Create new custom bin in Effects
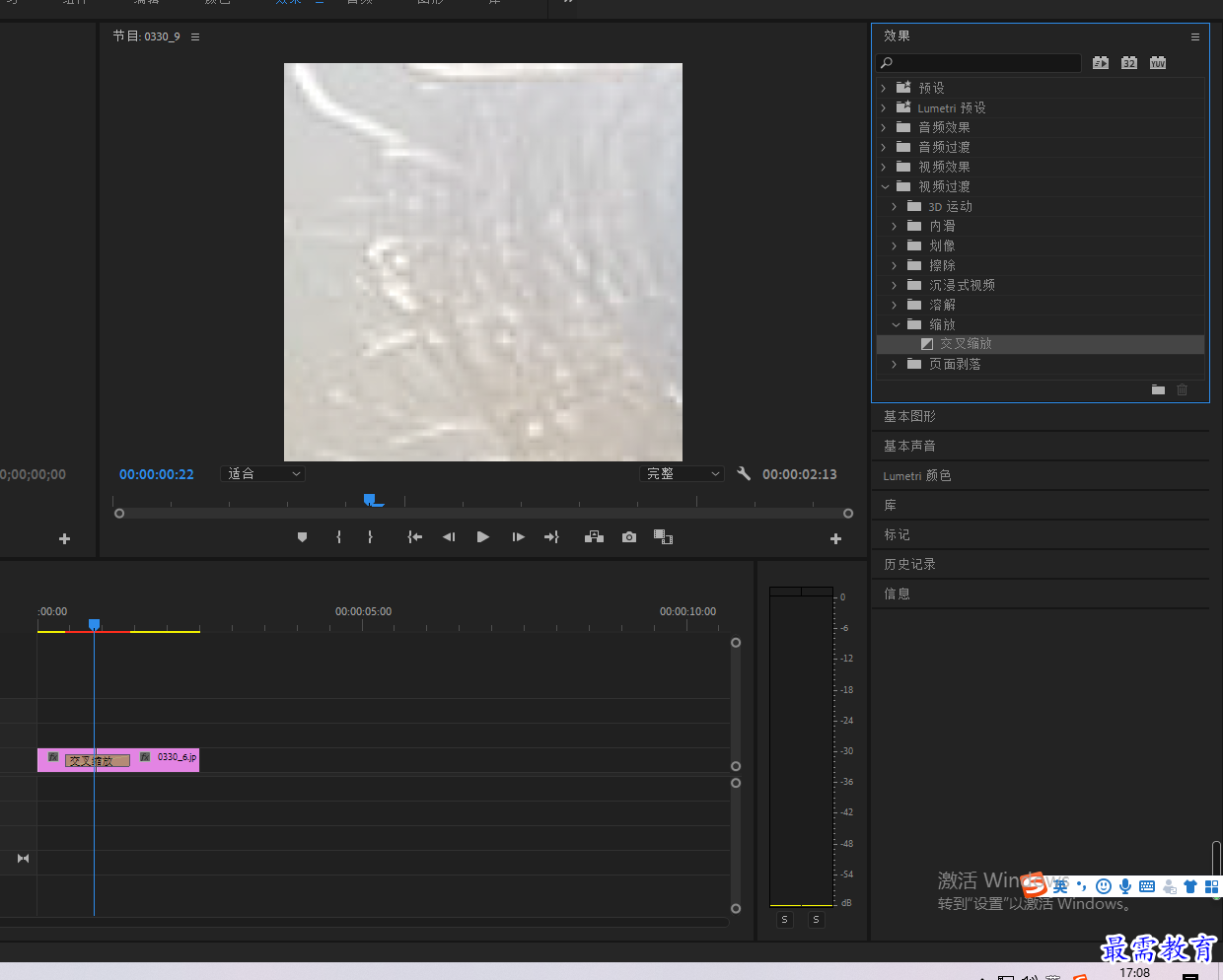 coord(1158,389)
